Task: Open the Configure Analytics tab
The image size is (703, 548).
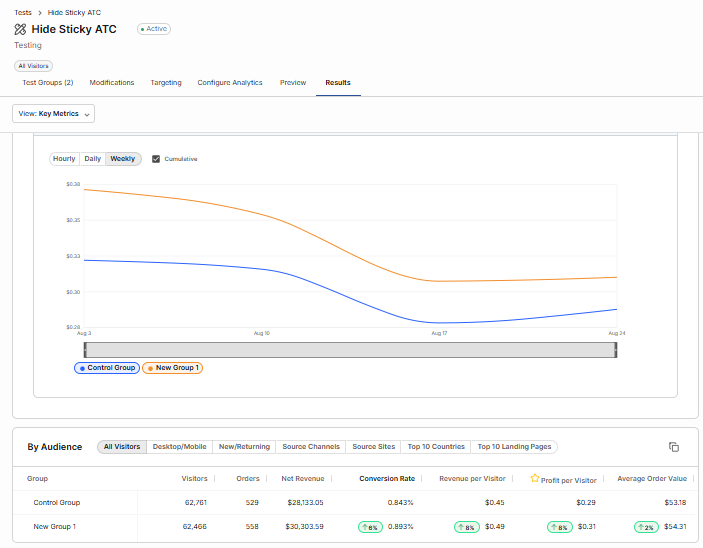Action: pyautogui.click(x=230, y=83)
